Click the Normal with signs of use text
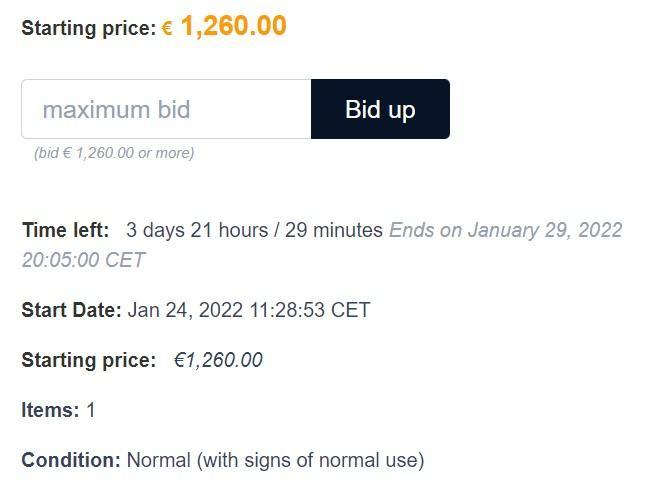 click(x=275, y=461)
